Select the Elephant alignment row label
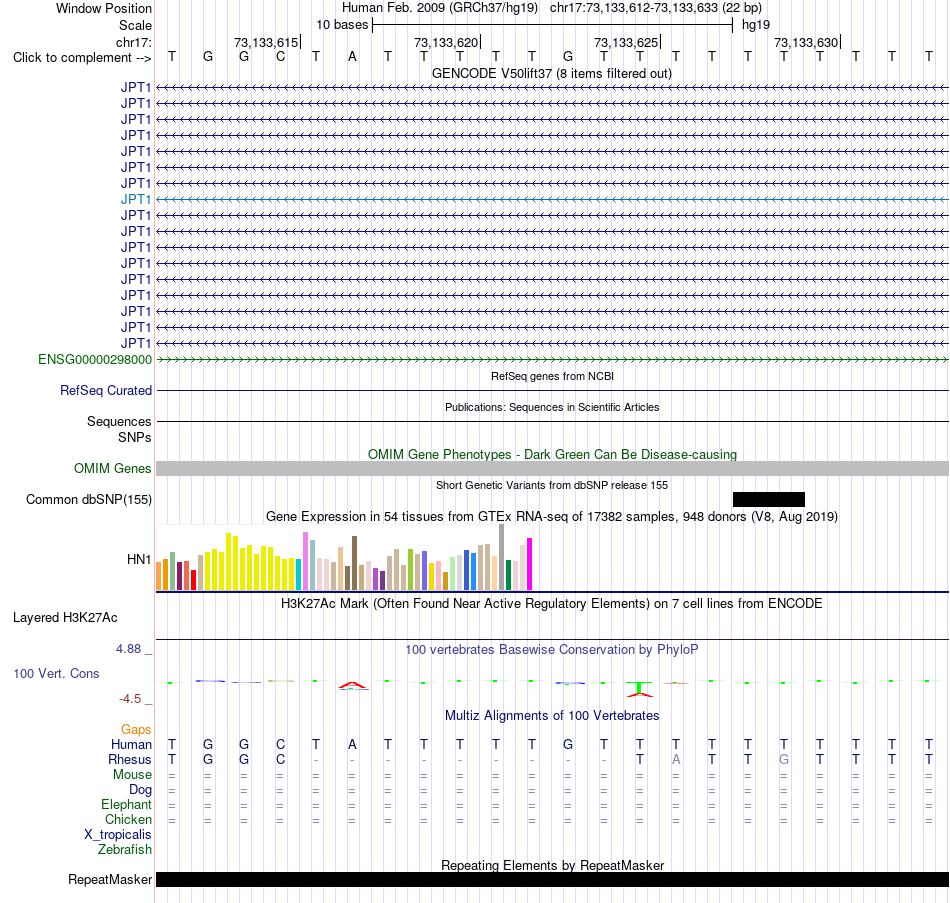Image resolution: width=950 pixels, height=903 pixels. point(126,804)
